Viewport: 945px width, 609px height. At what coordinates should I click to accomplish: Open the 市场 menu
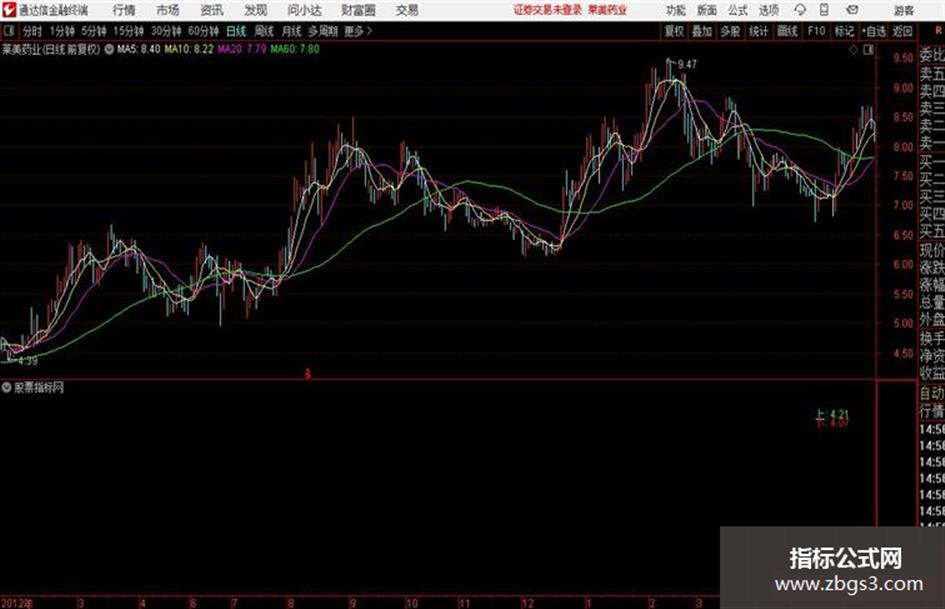click(x=168, y=10)
